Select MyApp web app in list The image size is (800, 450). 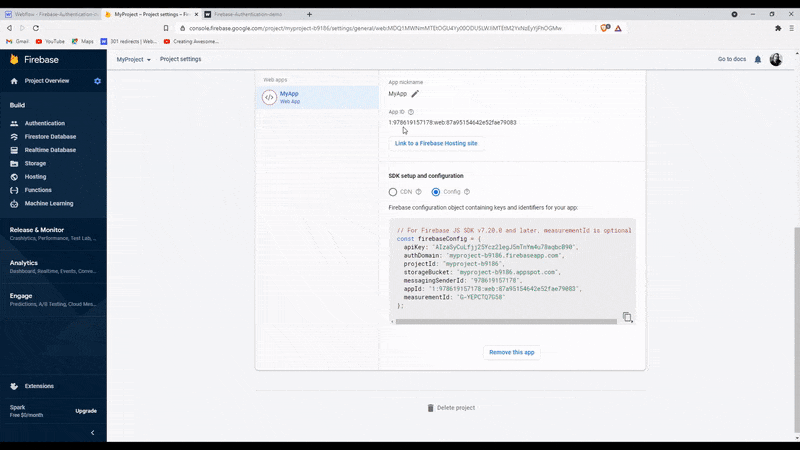click(317, 97)
